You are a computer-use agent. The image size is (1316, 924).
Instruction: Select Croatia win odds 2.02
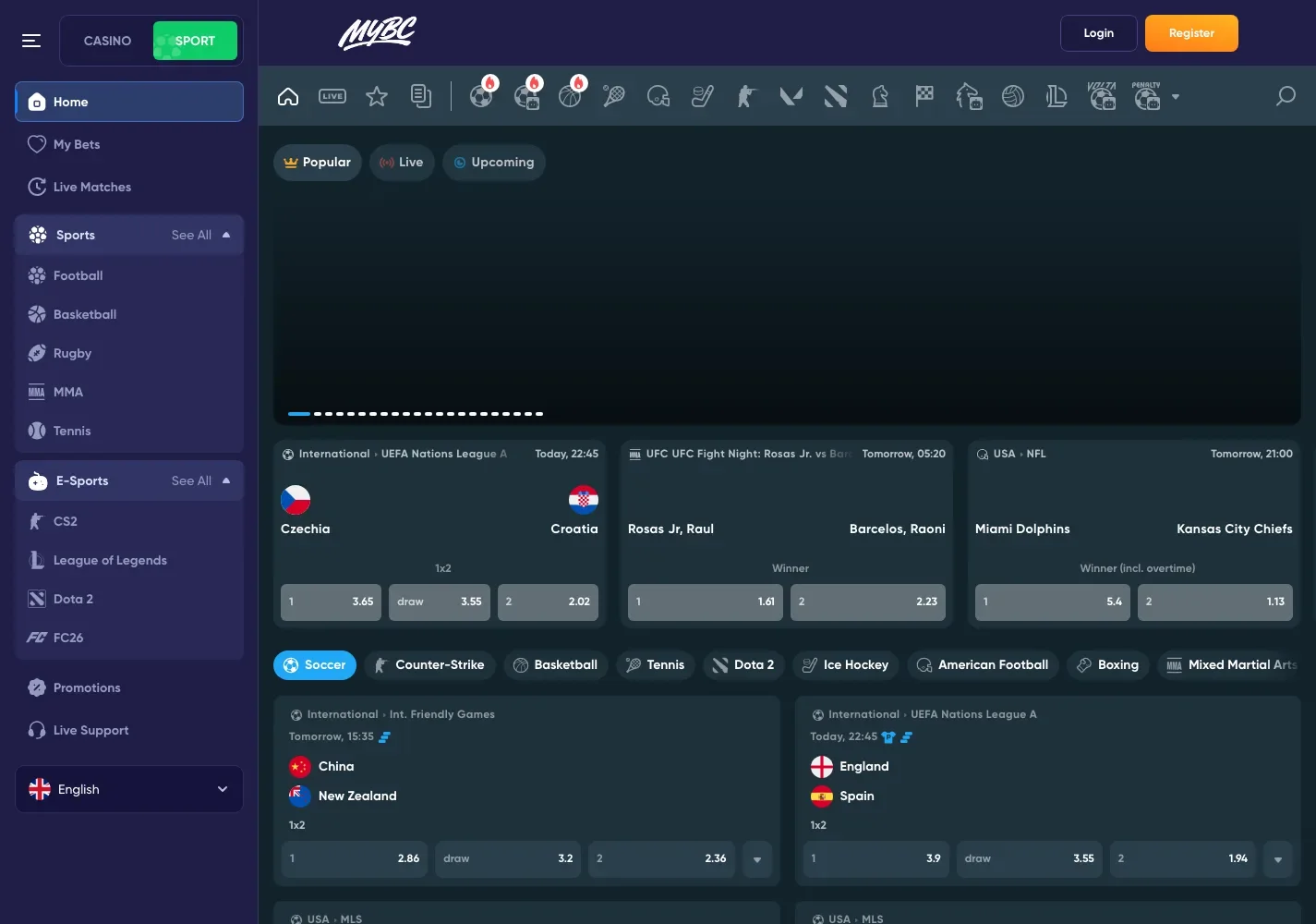pyautogui.click(x=548, y=602)
